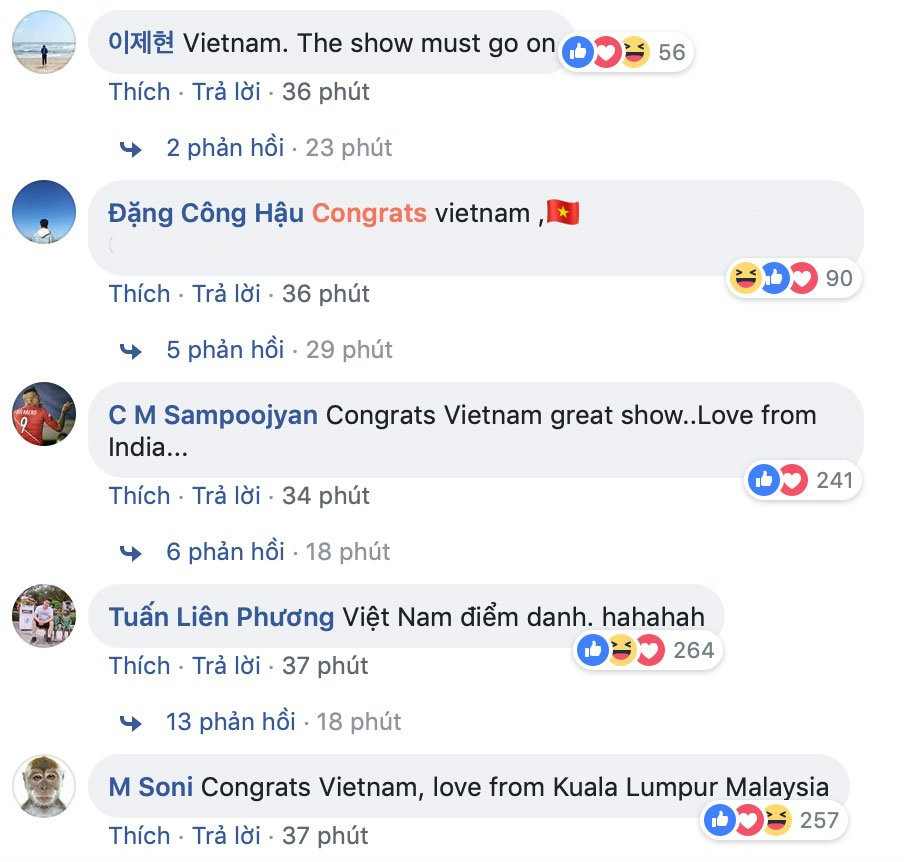The image size is (904, 862).
Task: Expand the 5 phản hồi replies thread
Action: point(225,349)
